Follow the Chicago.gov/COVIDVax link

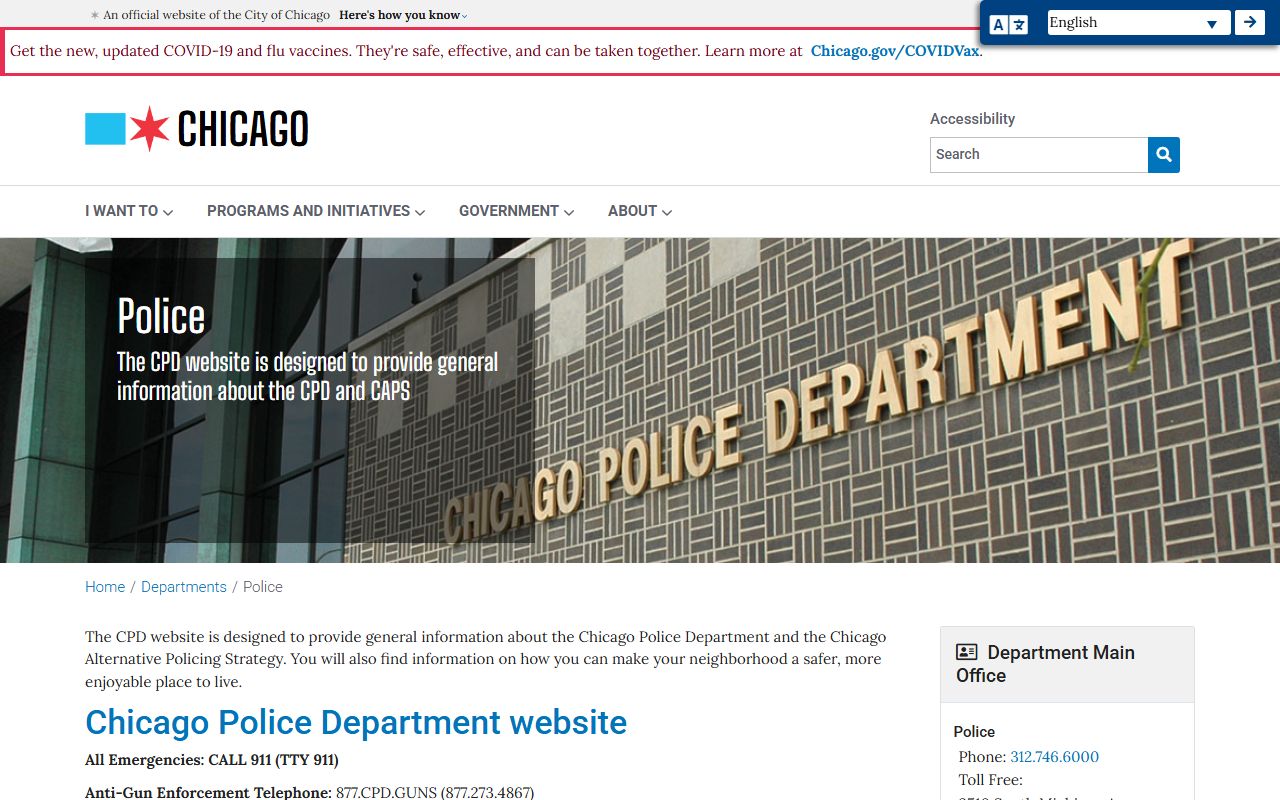click(x=895, y=51)
